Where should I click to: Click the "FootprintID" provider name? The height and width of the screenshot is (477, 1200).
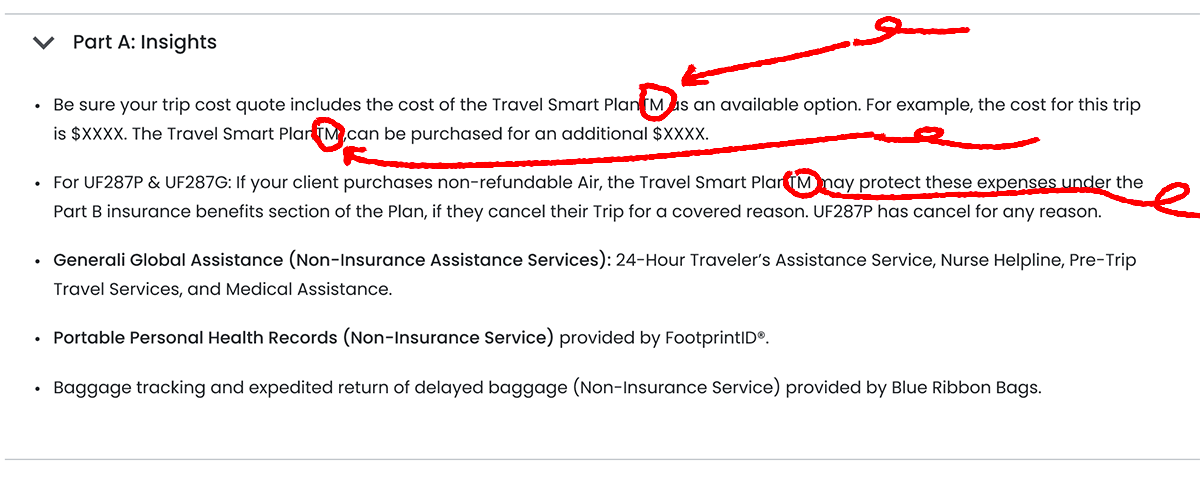711,338
